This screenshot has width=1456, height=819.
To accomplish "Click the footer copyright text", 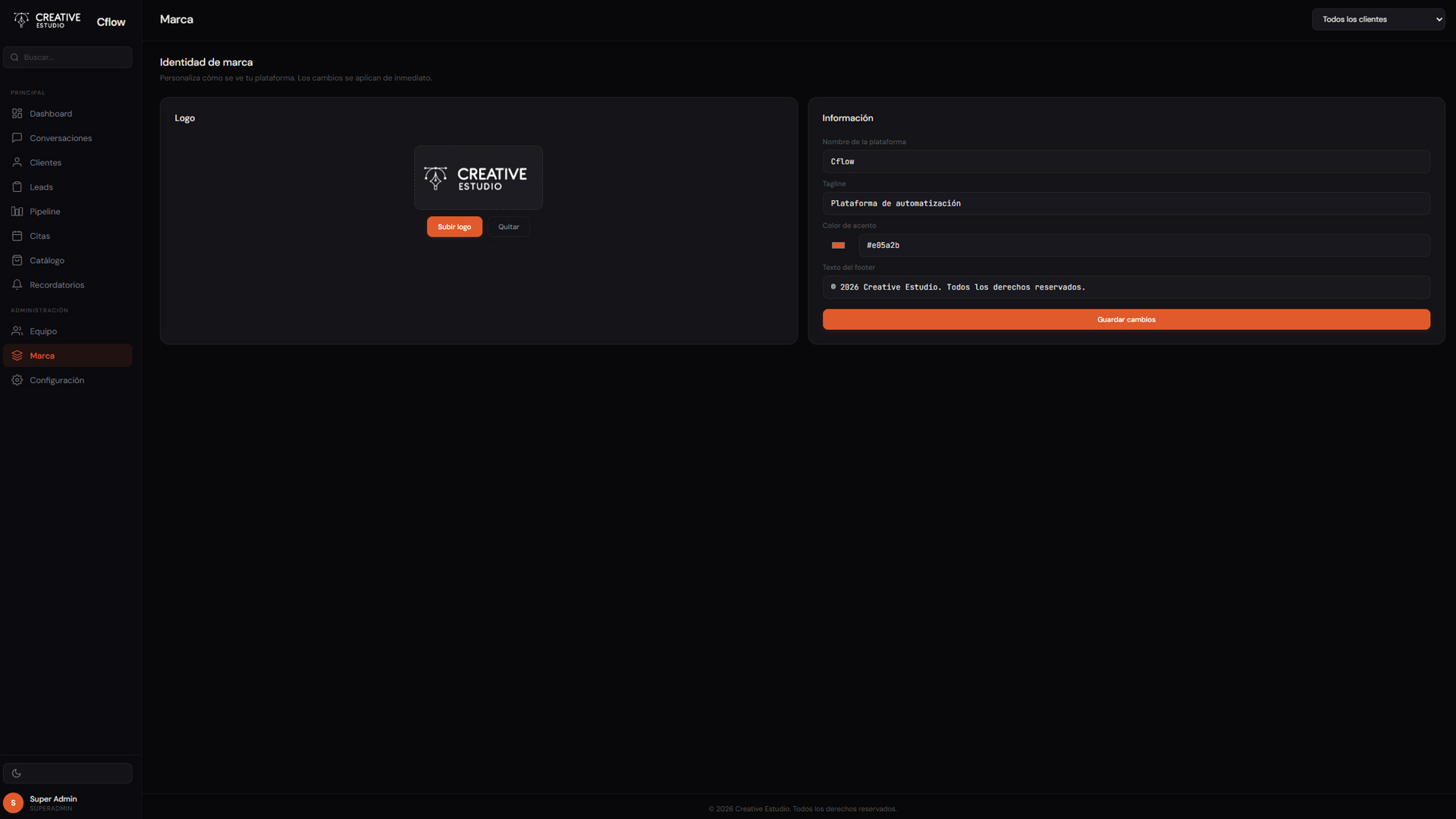I will pos(802,809).
